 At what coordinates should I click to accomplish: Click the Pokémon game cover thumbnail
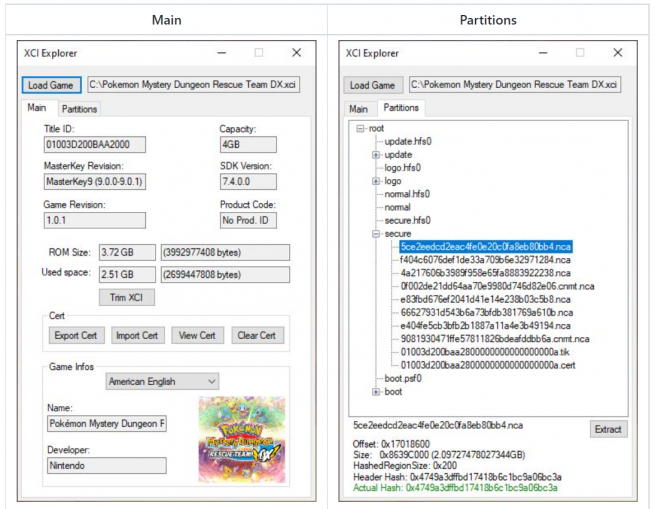tap(242, 440)
